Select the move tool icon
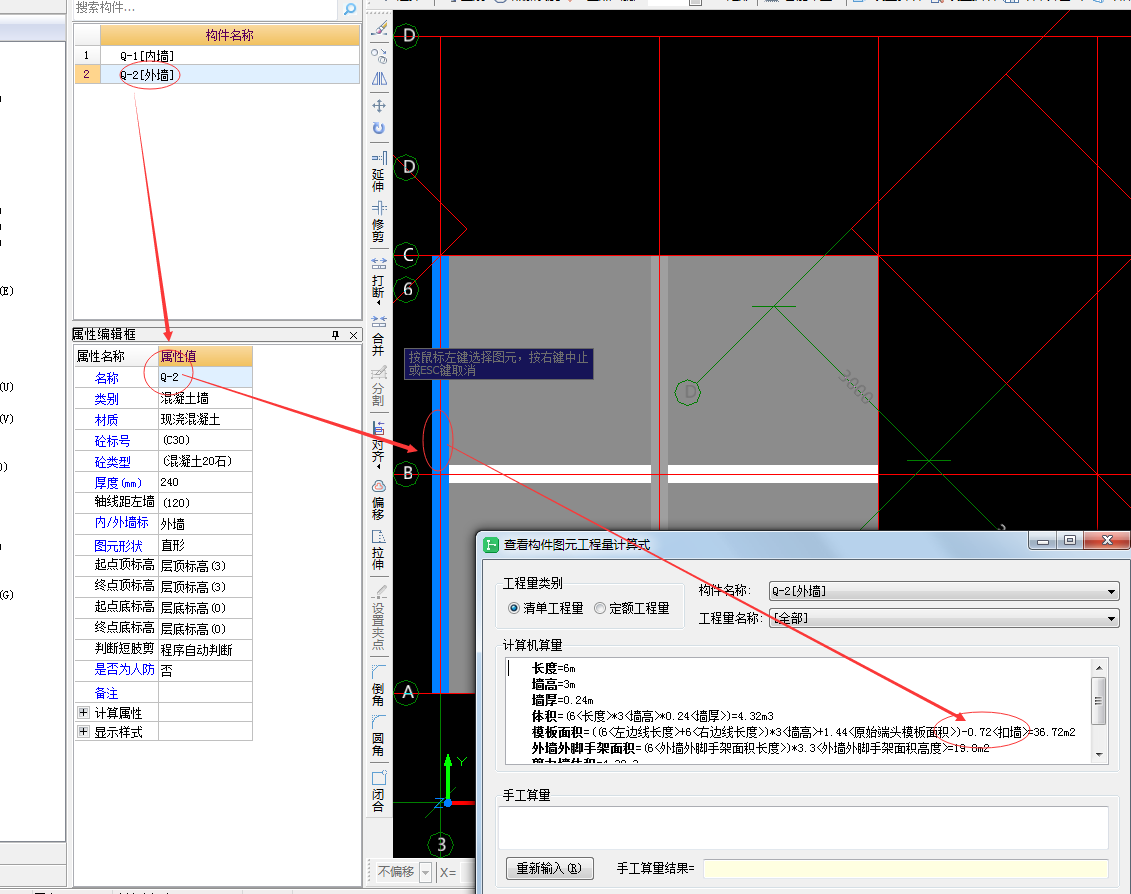 [379, 105]
